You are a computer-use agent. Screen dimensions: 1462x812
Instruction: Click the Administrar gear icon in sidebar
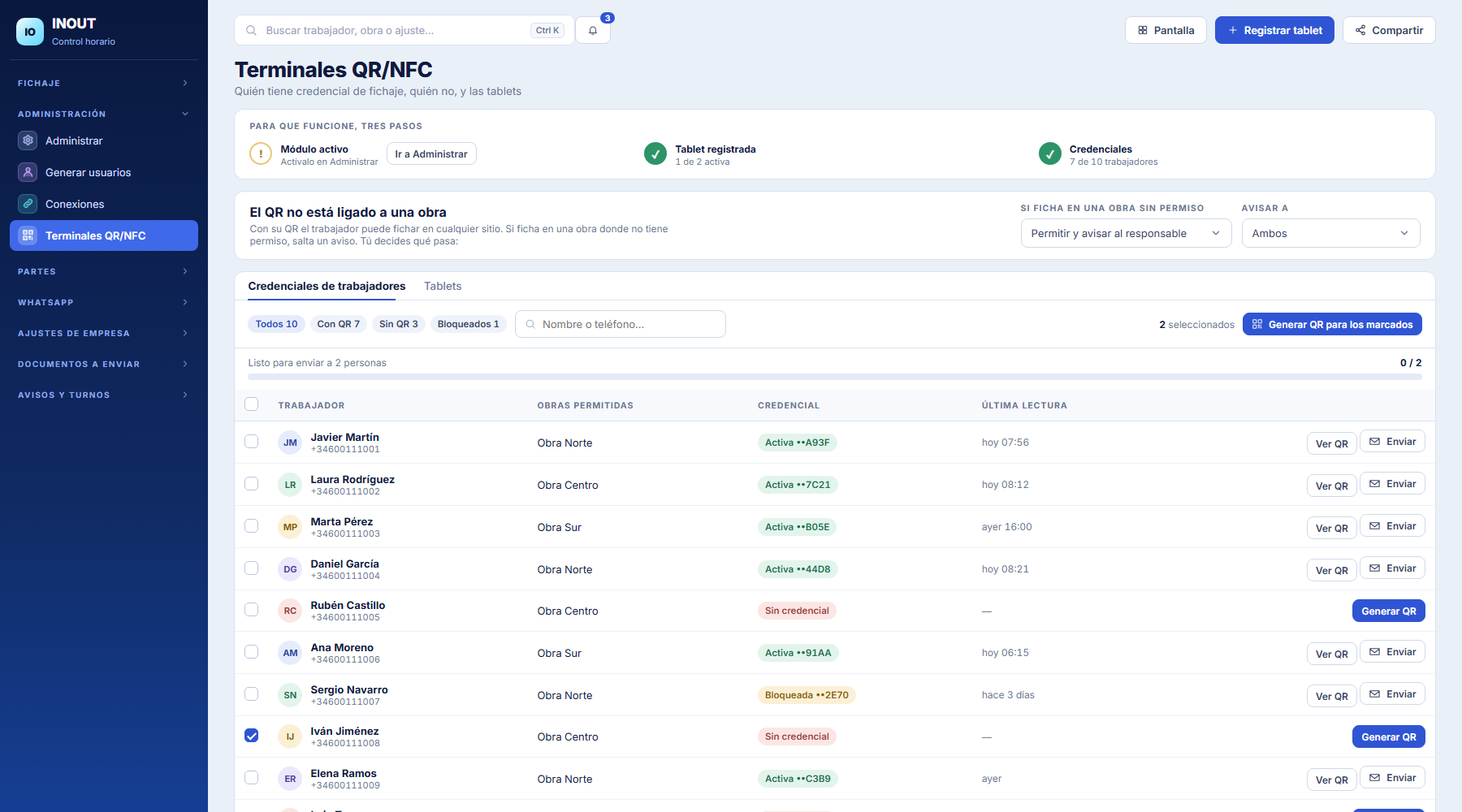tap(28, 140)
